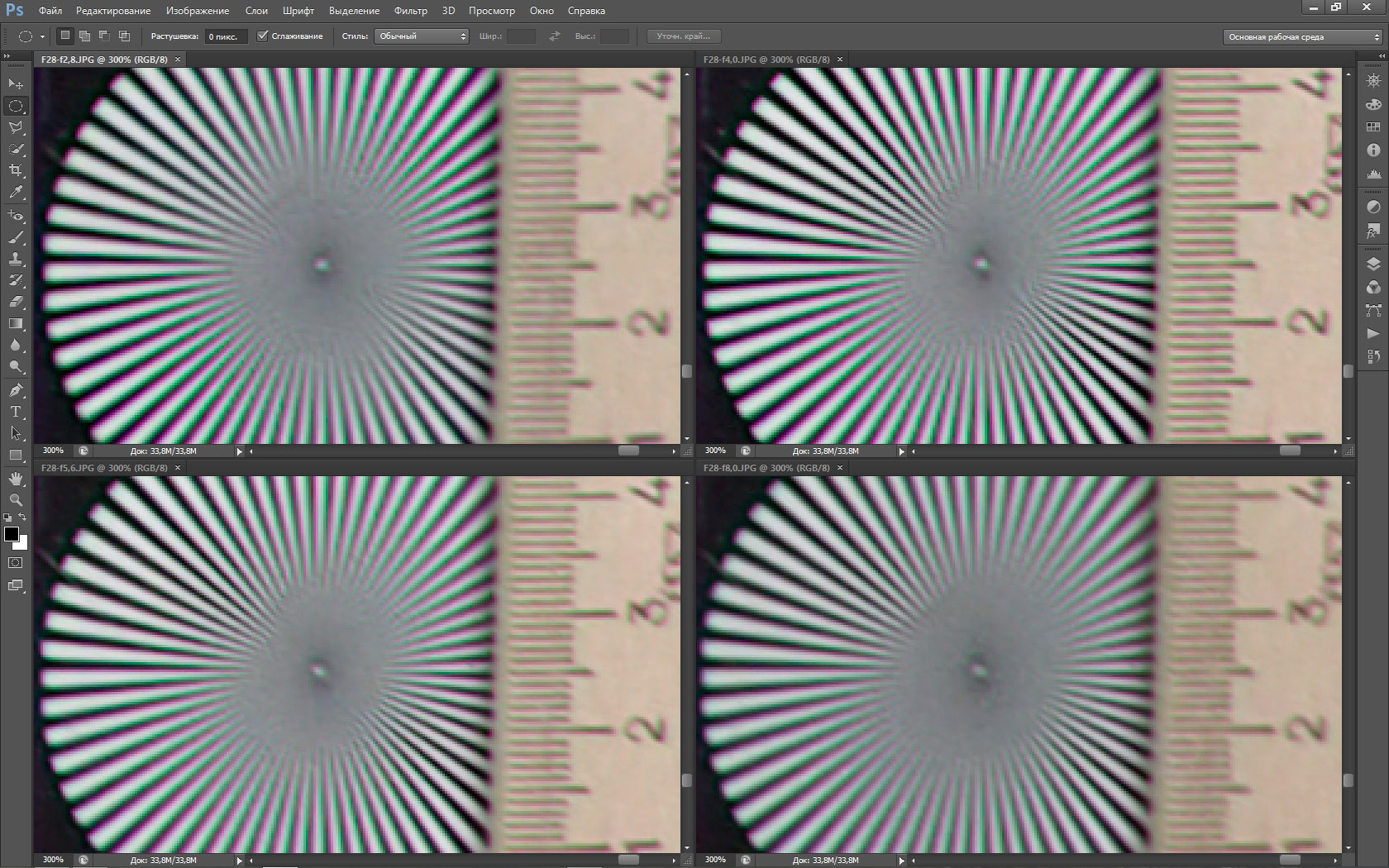Open status bar arrow menu in F28-f8,0.JPG

pyautogui.click(x=902, y=861)
